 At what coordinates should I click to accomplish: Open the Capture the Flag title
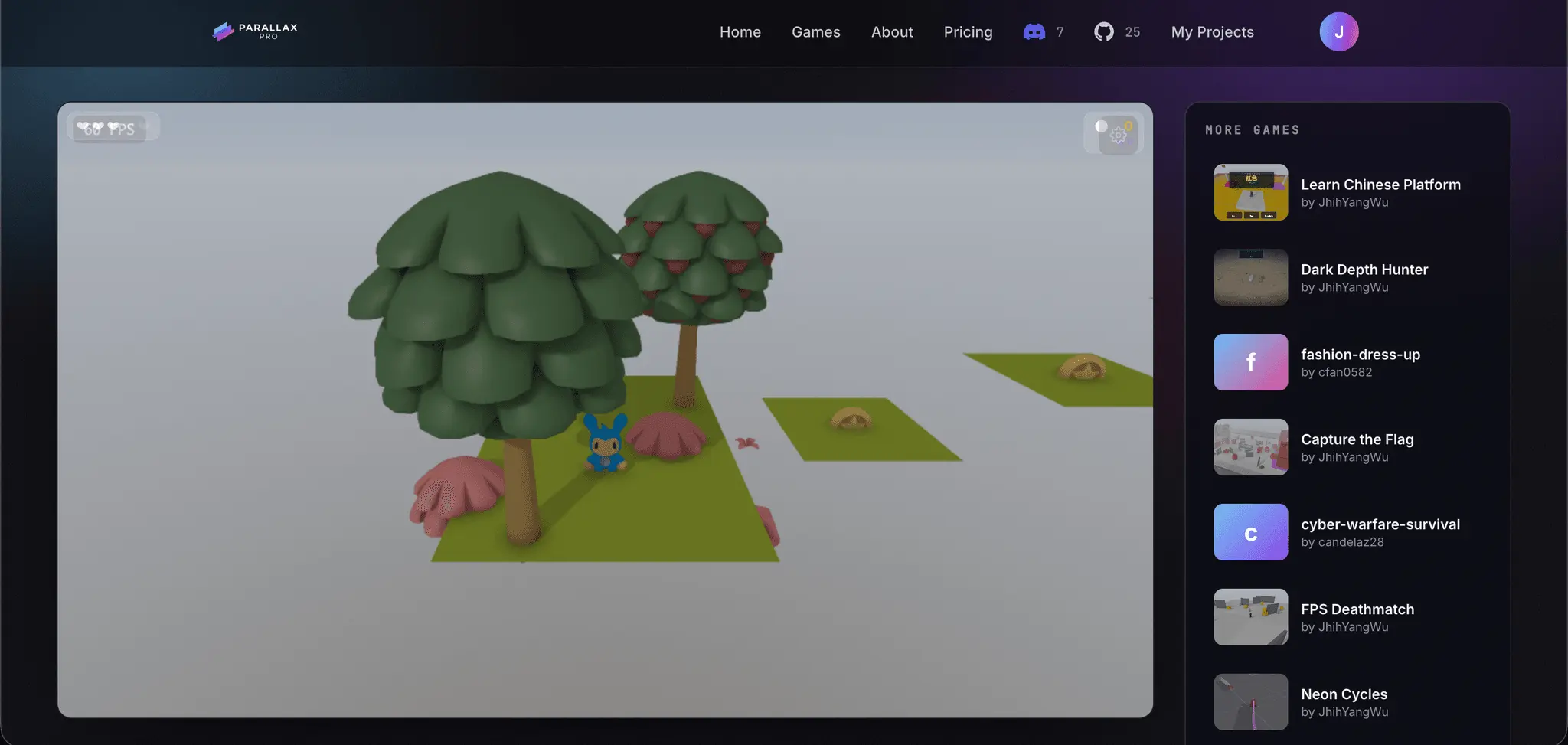(1357, 439)
